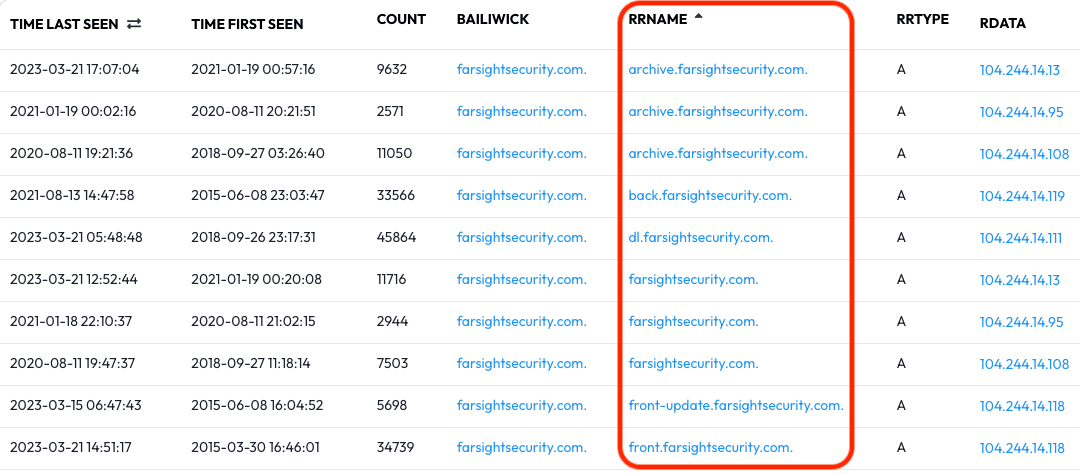Open dl.farsightsecurity.com. rrname link

[x=701, y=238]
